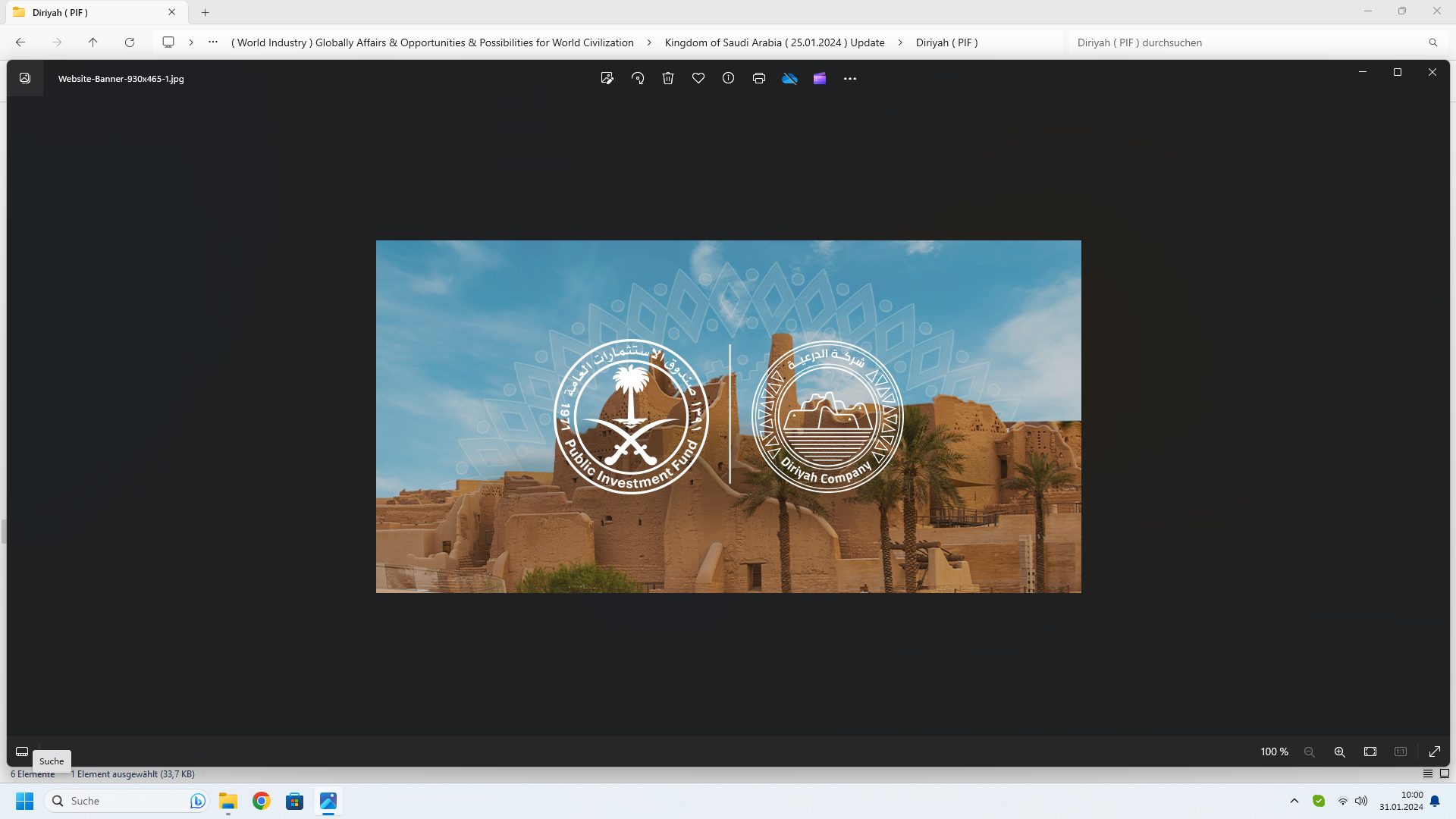Open the Windows Start menu

(25, 801)
